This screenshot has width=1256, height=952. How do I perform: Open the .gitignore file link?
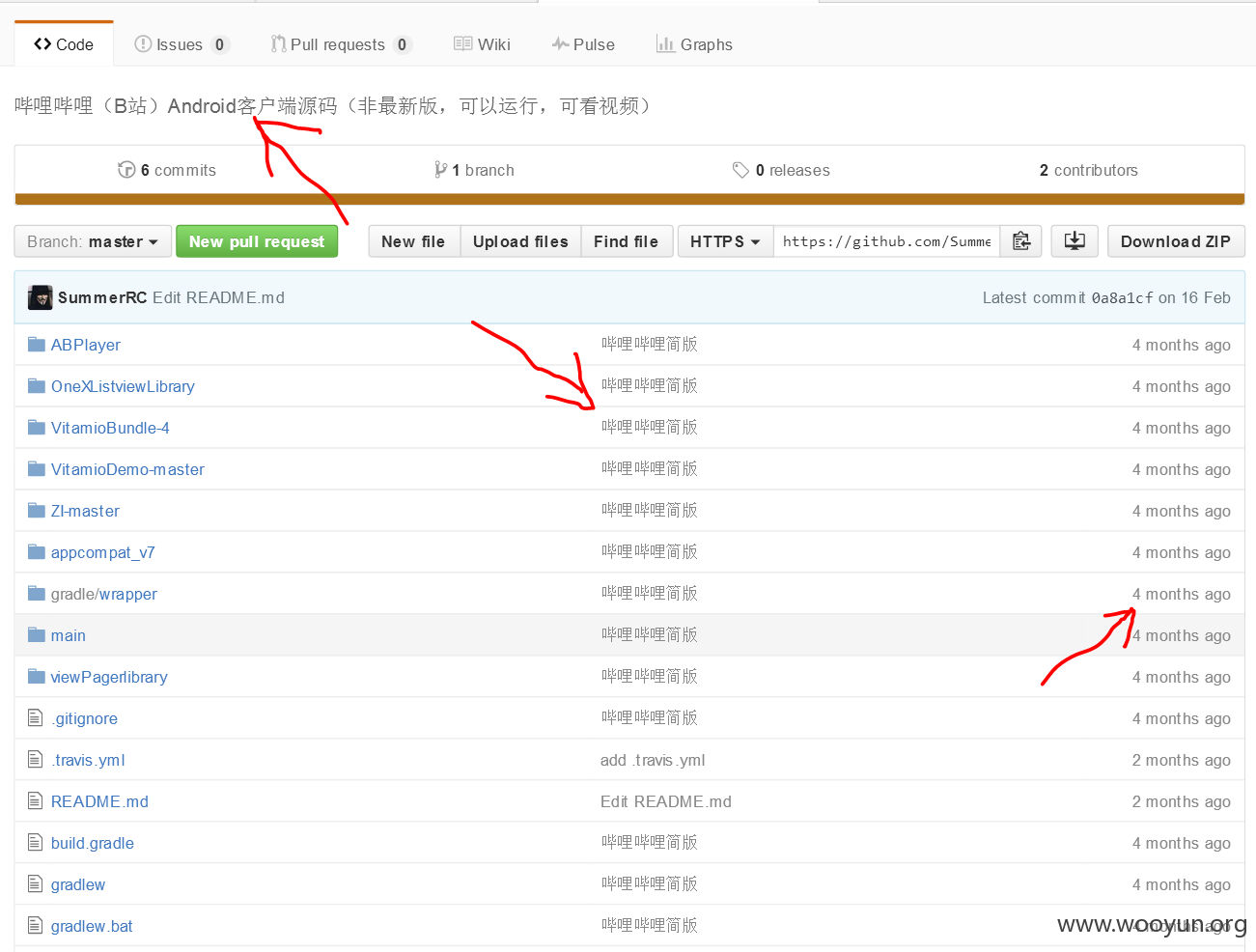[x=85, y=718]
